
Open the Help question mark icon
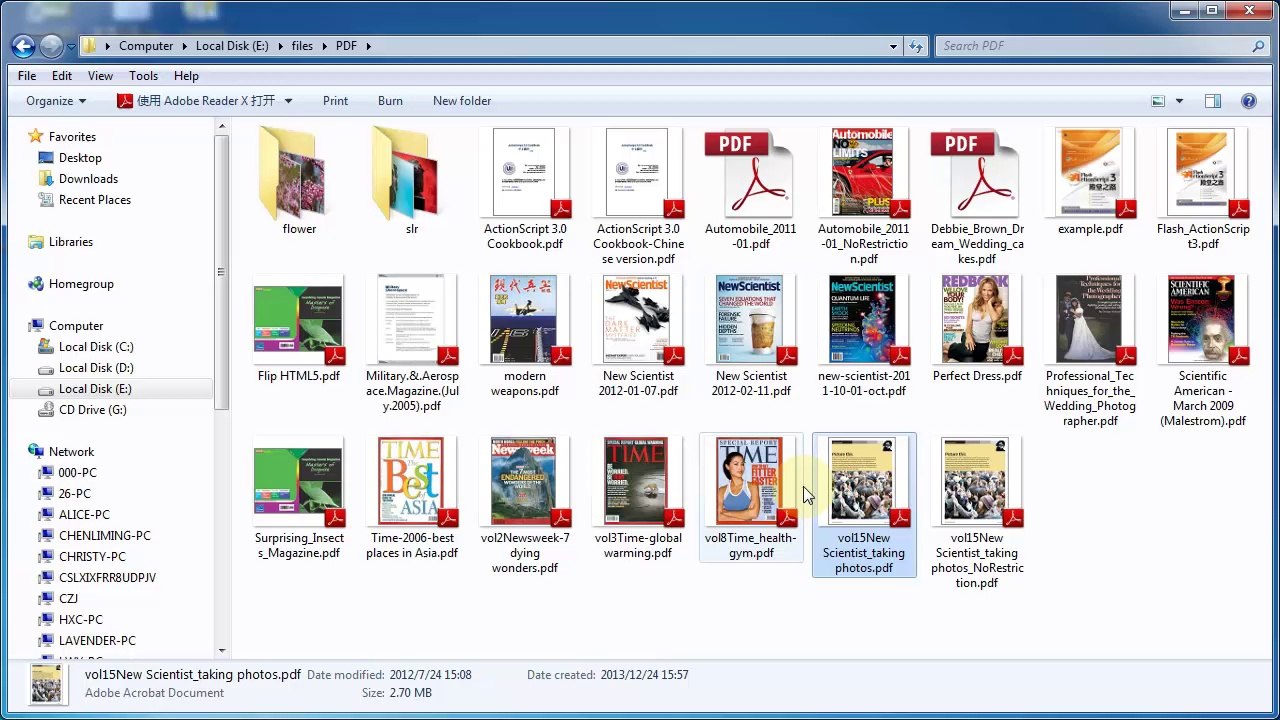(x=1248, y=101)
